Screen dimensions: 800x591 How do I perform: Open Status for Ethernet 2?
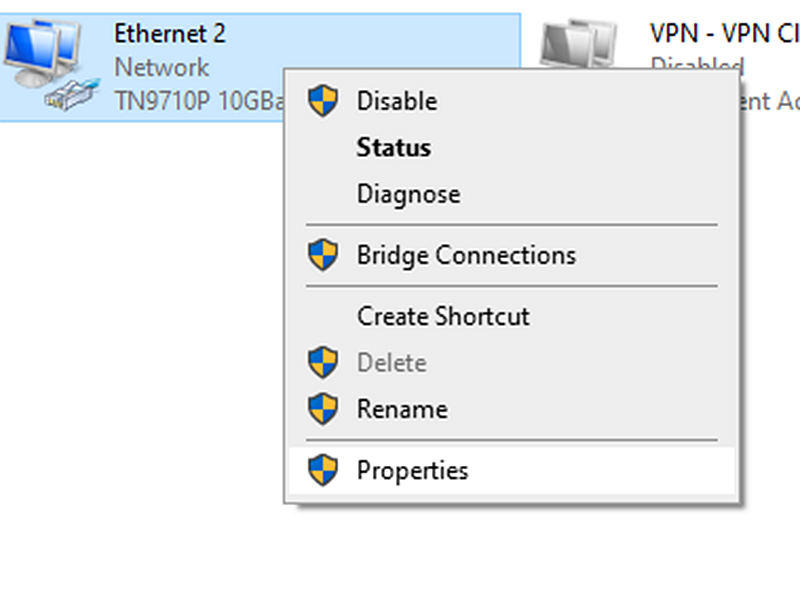[x=393, y=147]
